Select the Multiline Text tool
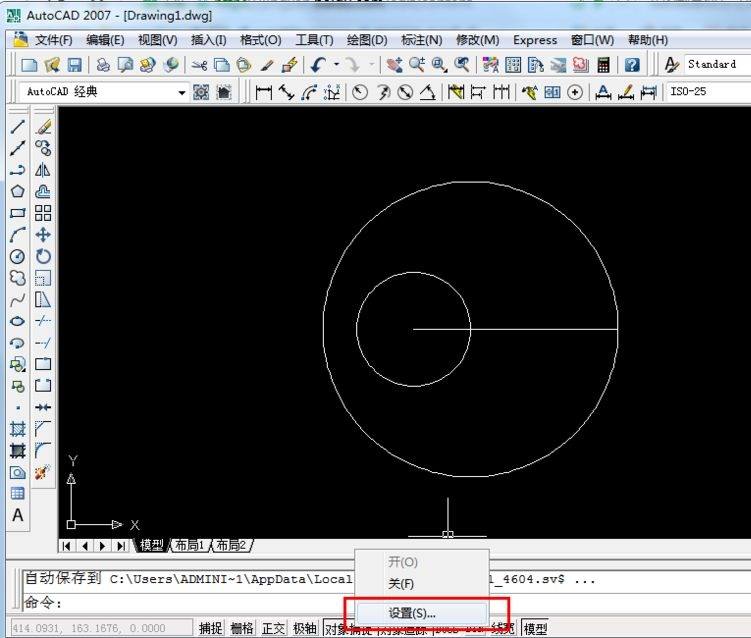This screenshot has height=638, width=751. pos(18,515)
